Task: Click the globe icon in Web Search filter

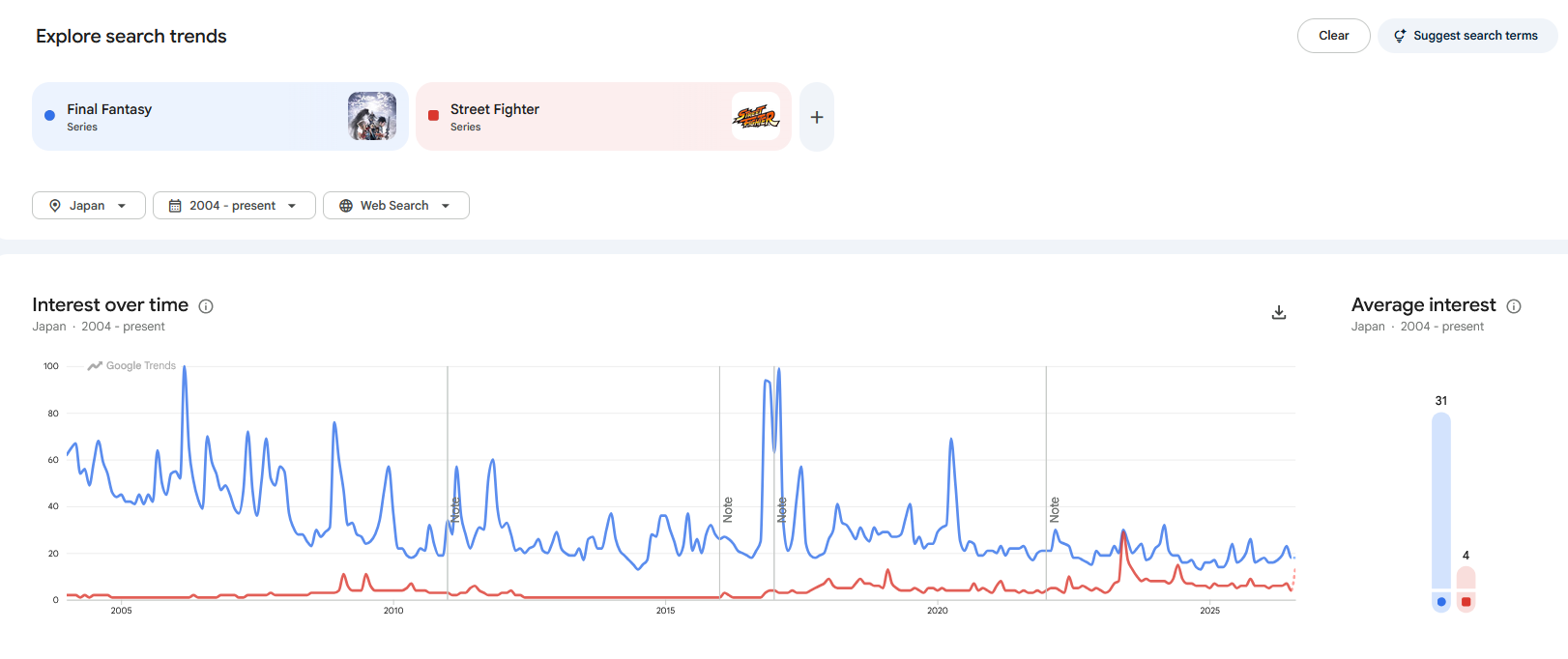Action: click(x=346, y=206)
